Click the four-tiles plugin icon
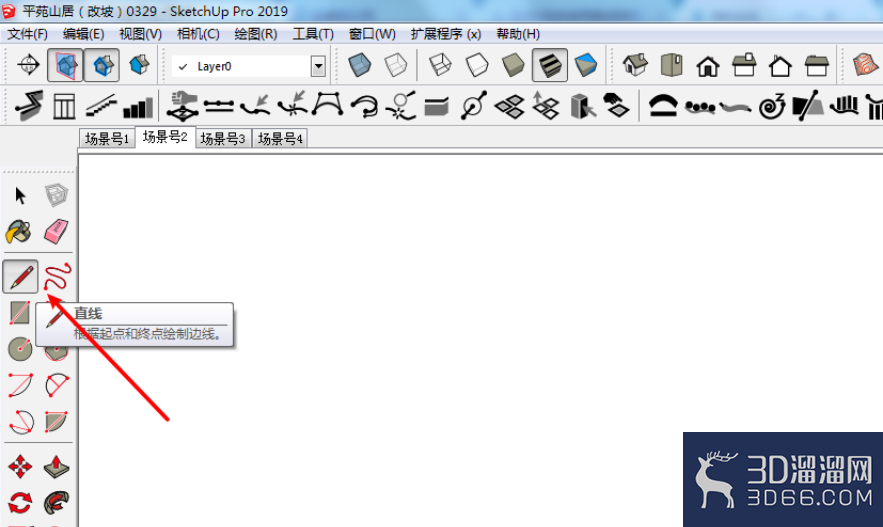This screenshot has height=527, width=883. 510,106
